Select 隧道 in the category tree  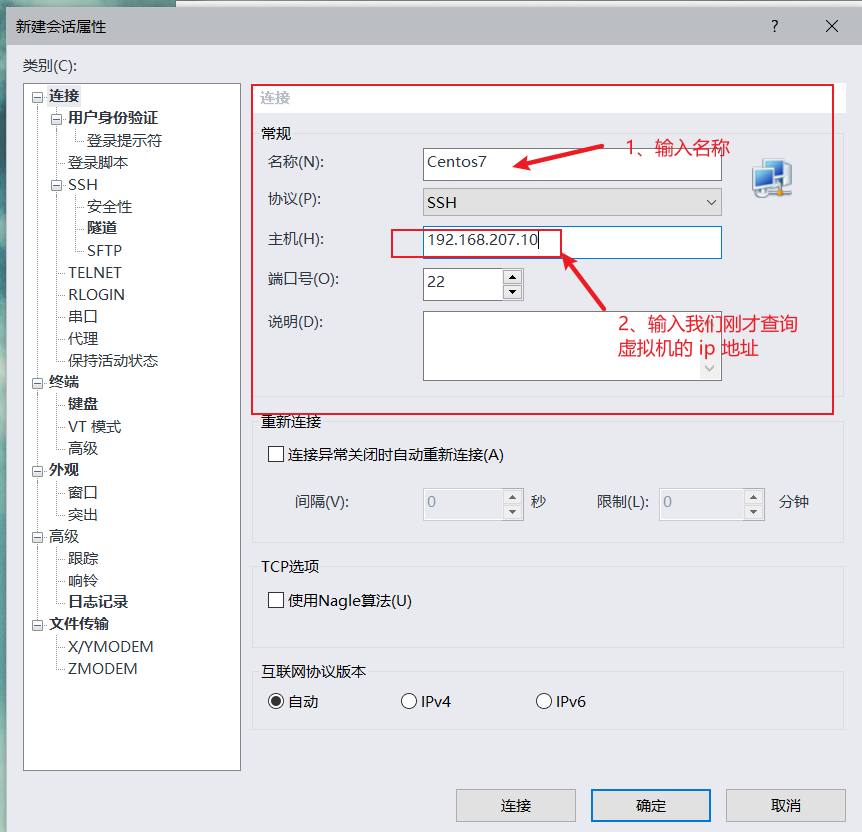click(100, 228)
